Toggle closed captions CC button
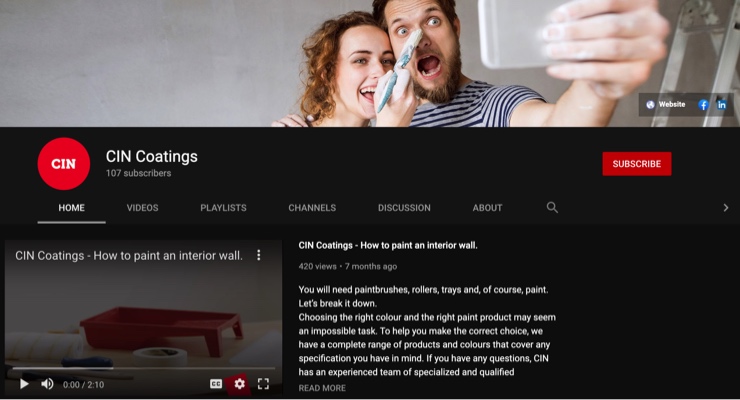 click(x=216, y=384)
